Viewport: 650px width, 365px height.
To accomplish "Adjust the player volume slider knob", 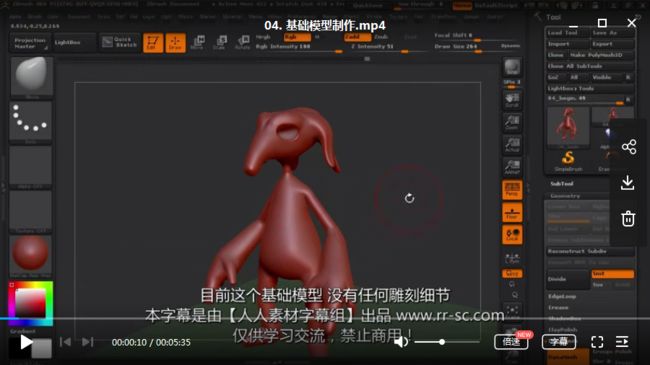I will [x=442, y=342].
